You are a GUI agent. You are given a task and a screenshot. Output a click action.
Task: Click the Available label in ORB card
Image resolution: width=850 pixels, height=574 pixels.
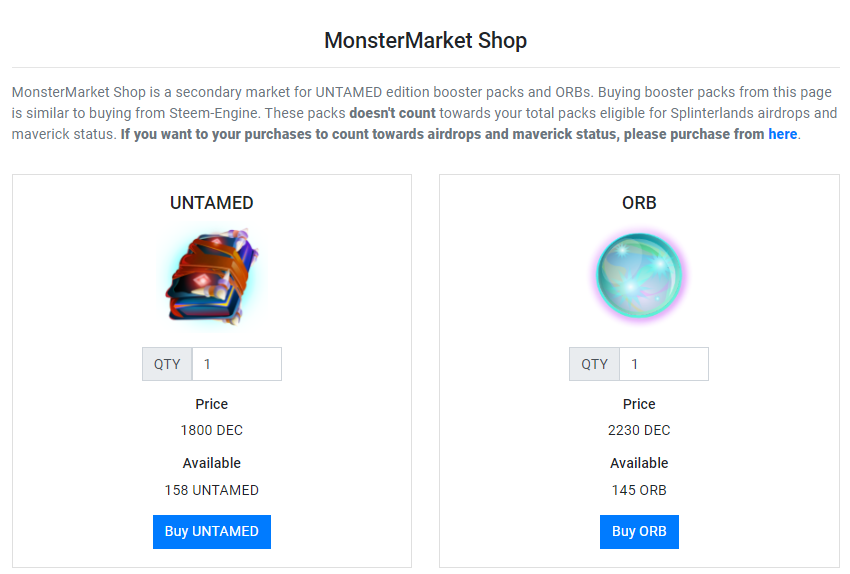tap(639, 464)
